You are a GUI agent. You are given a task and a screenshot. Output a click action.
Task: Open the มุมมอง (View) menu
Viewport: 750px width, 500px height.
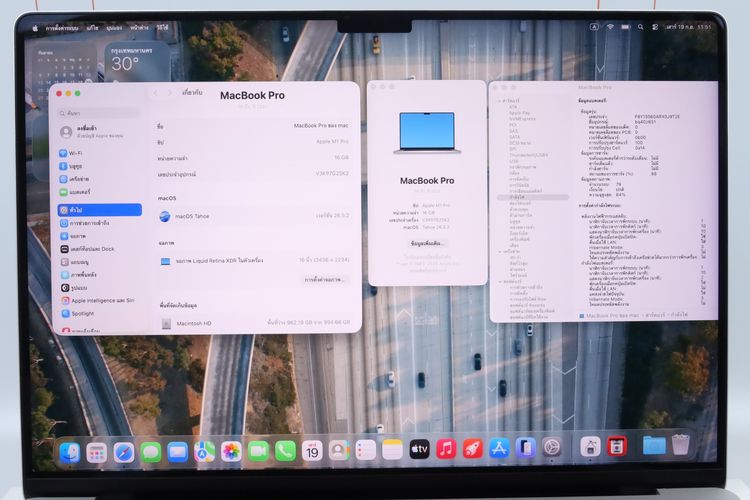pos(114,28)
